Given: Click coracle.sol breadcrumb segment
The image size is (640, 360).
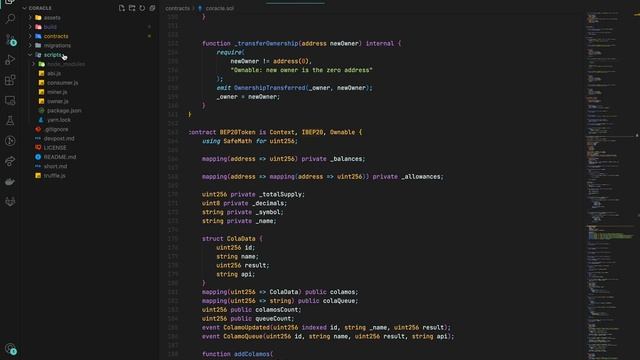Looking at the screenshot, I should (x=220, y=8).
